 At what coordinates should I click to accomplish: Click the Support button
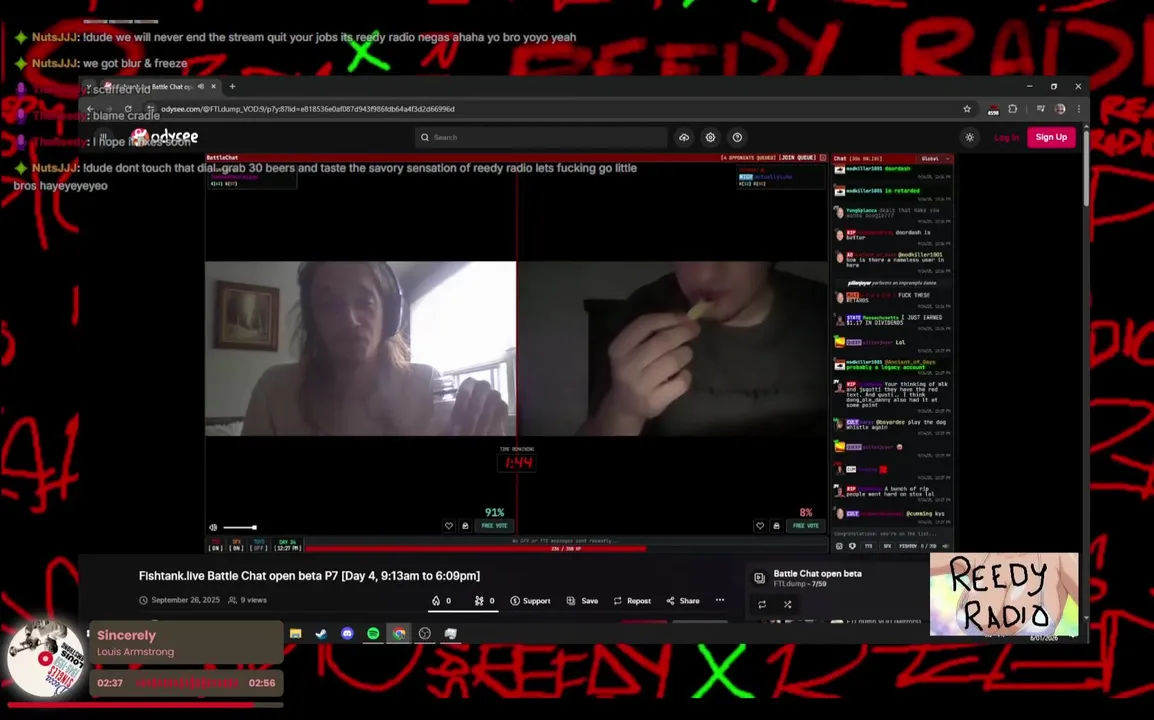point(531,601)
